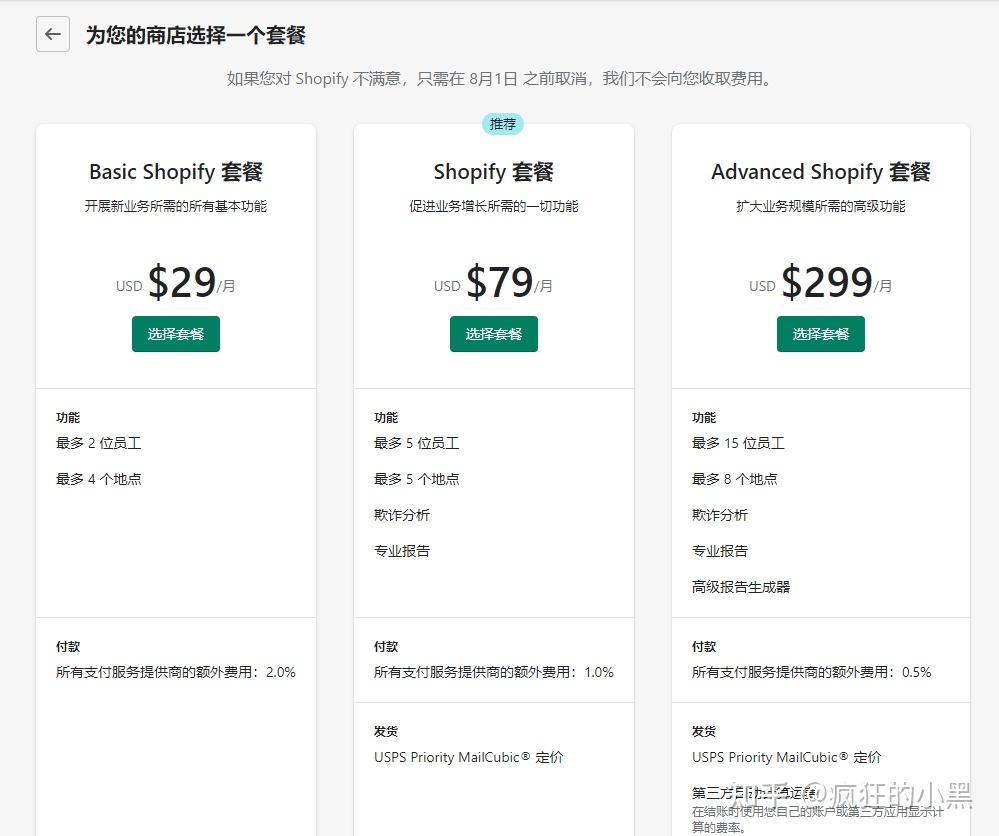Click the 付款 section of Basic plan
Image resolution: width=999 pixels, height=836 pixels.
pyautogui.click(x=68, y=646)
